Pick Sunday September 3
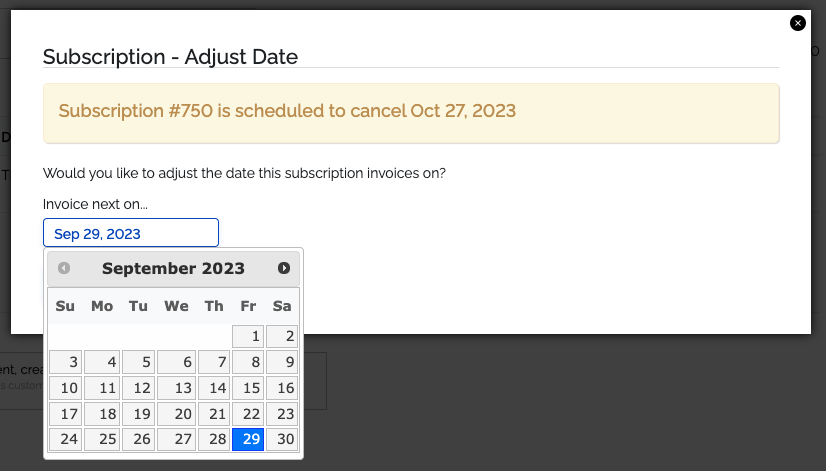826x471 pixels. tap(65, 362)
